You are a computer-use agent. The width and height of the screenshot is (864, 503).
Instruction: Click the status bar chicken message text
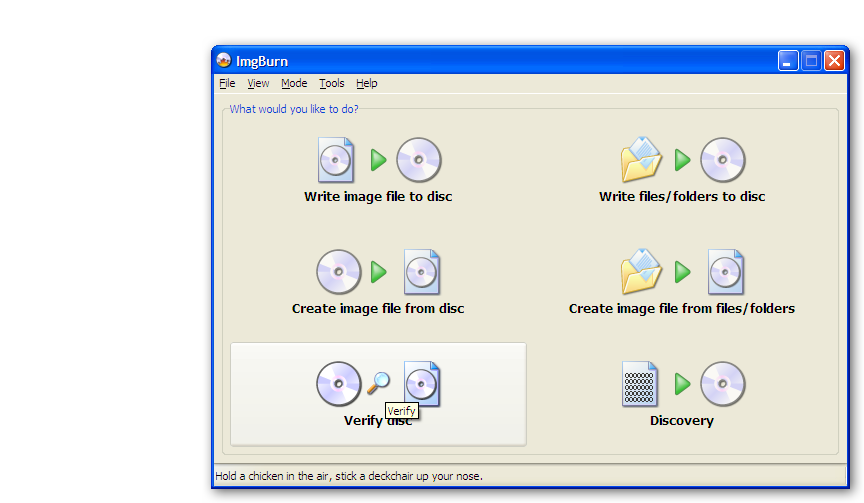349,476
